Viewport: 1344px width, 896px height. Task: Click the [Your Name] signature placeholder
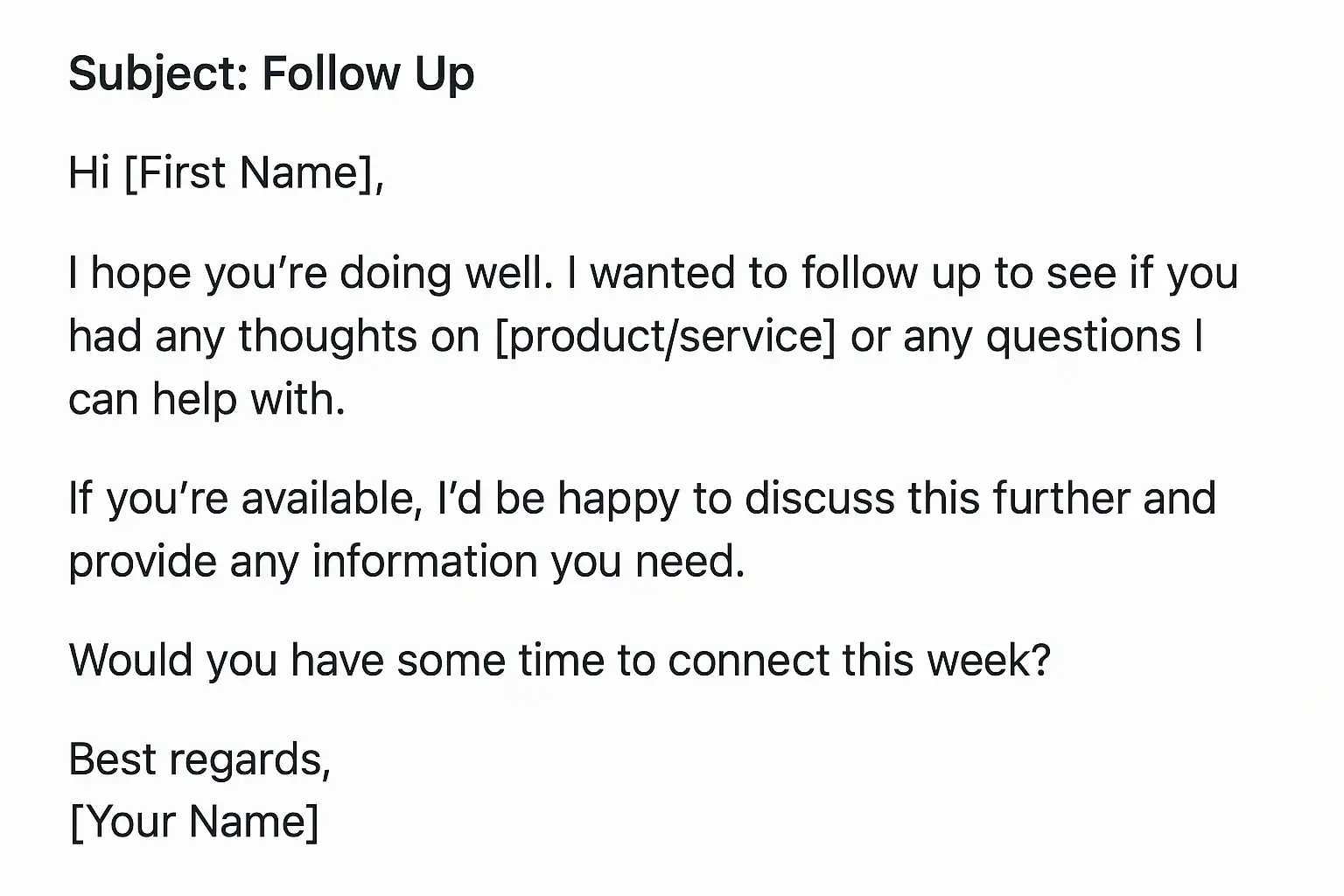click(x=194, y=822)
